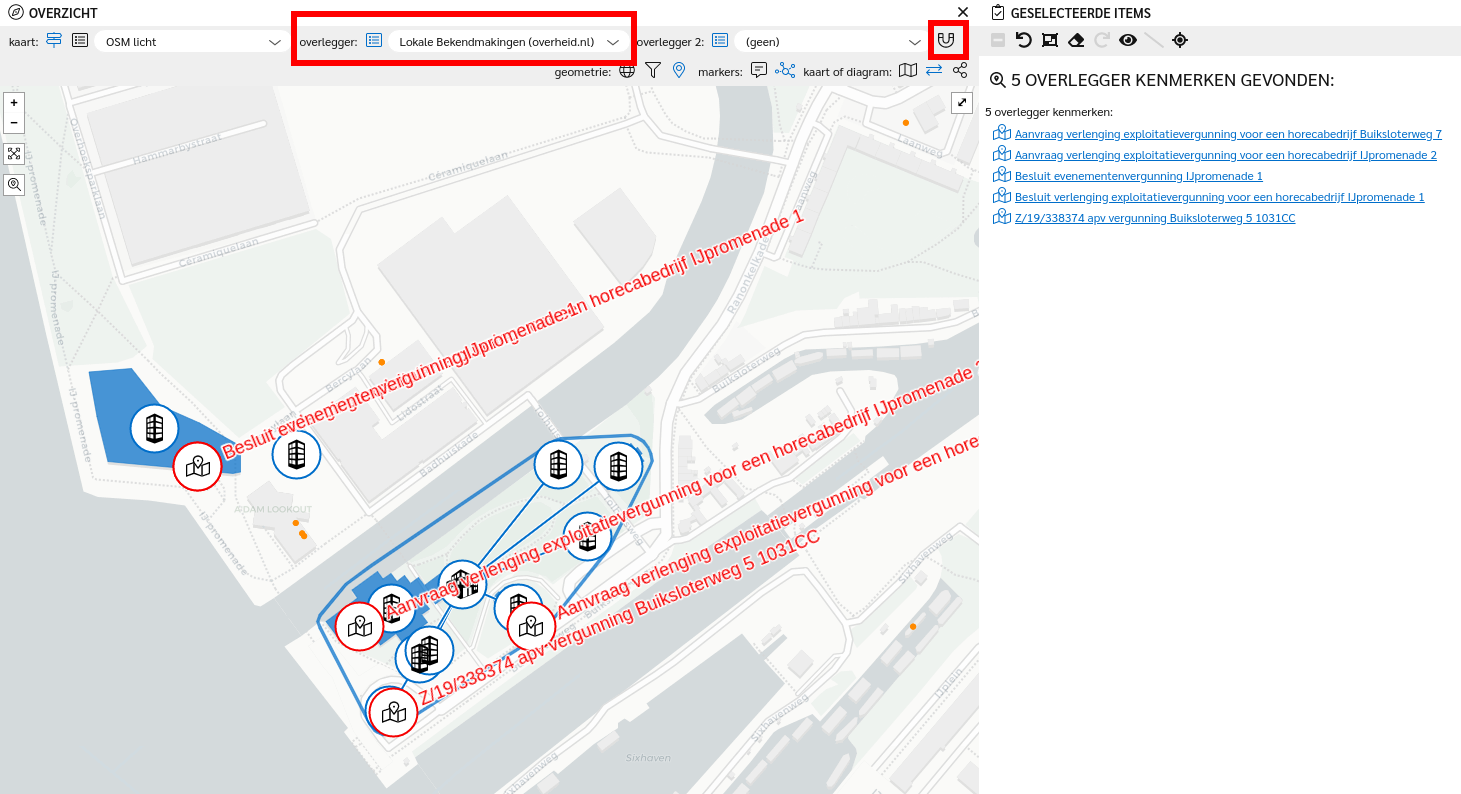1461x794 pixels.
Task: Click the eraser icon in the selection toolbar
Action: [x=1076, y=40]
